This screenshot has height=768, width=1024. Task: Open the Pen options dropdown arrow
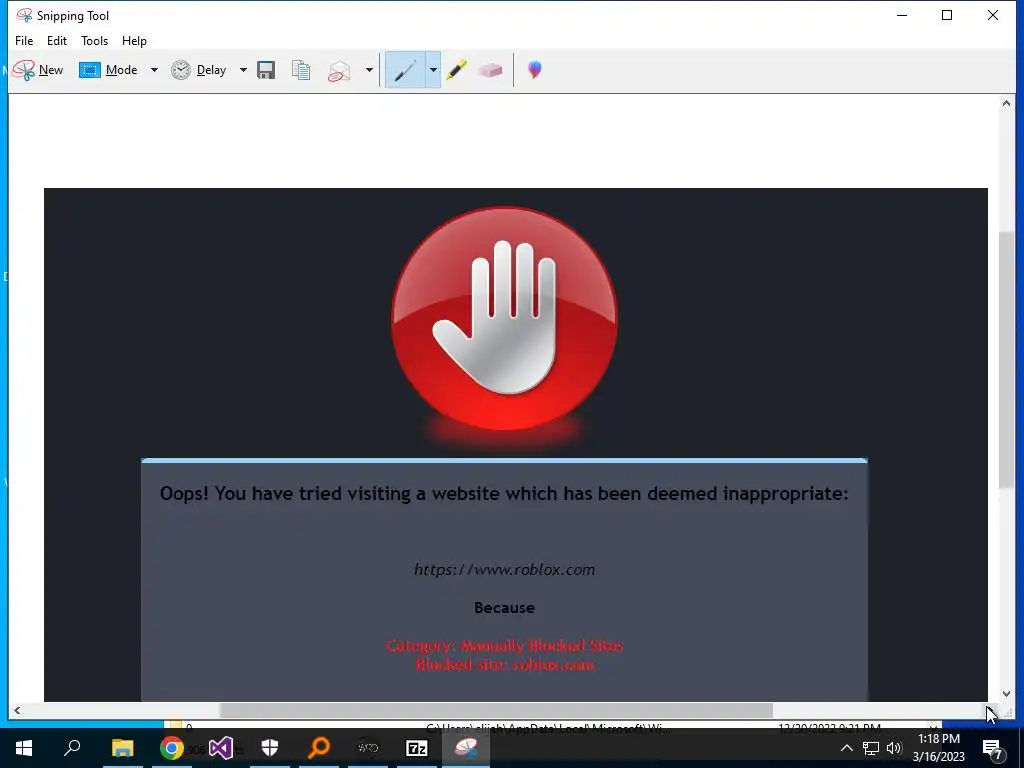pyautogui.click(x=433, y=70)
